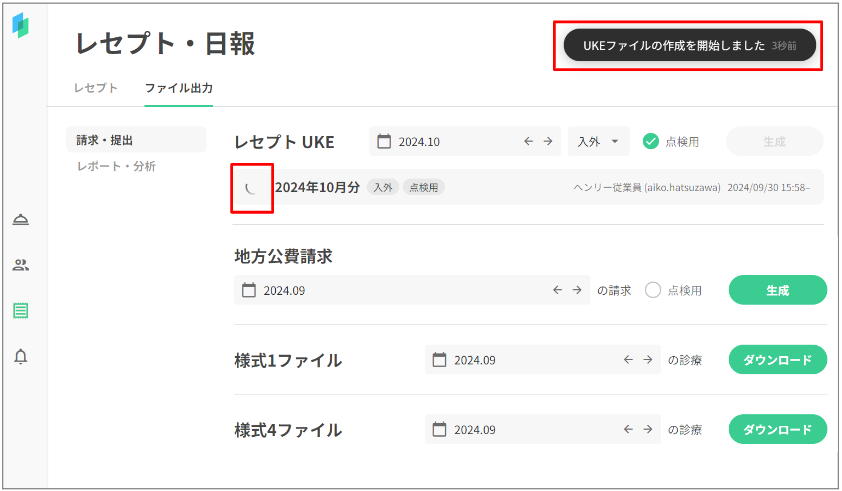Uncheck the green 点検用 checkbox for レセプト UKE
This screenshot has height=491, width=842.
(651, 142)
